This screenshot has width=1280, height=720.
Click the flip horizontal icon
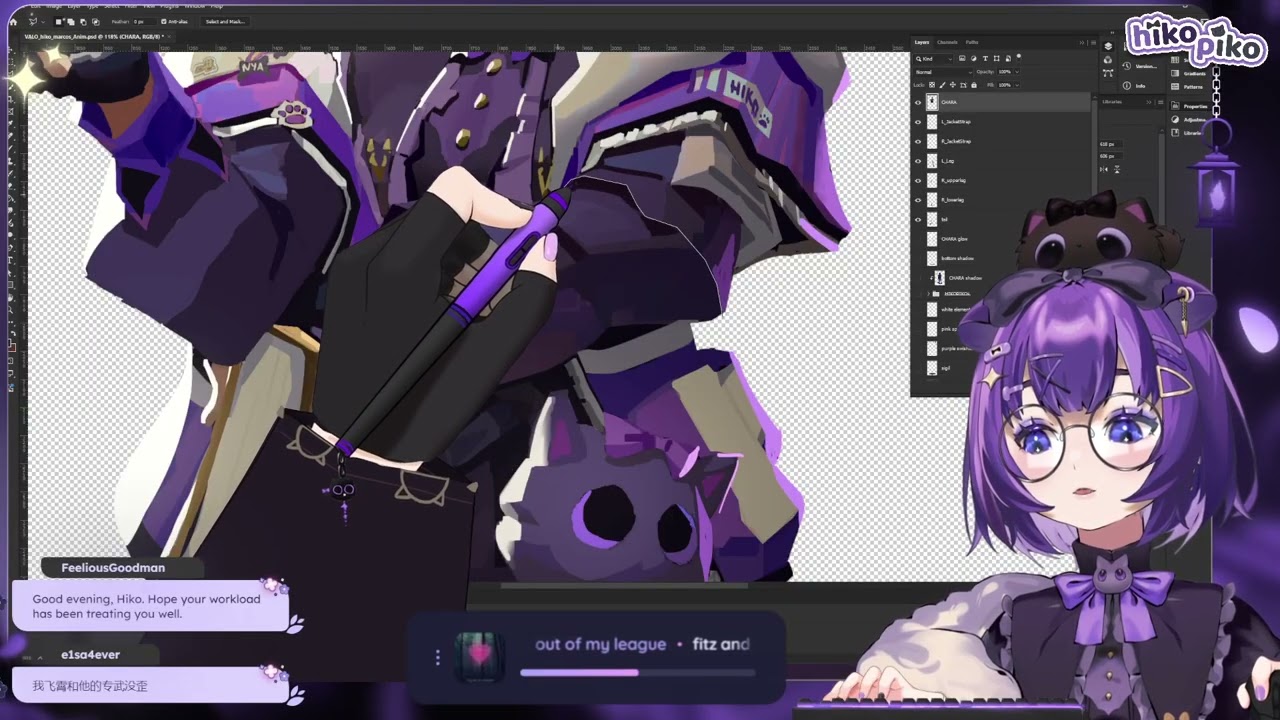(x=1104, y=169)
